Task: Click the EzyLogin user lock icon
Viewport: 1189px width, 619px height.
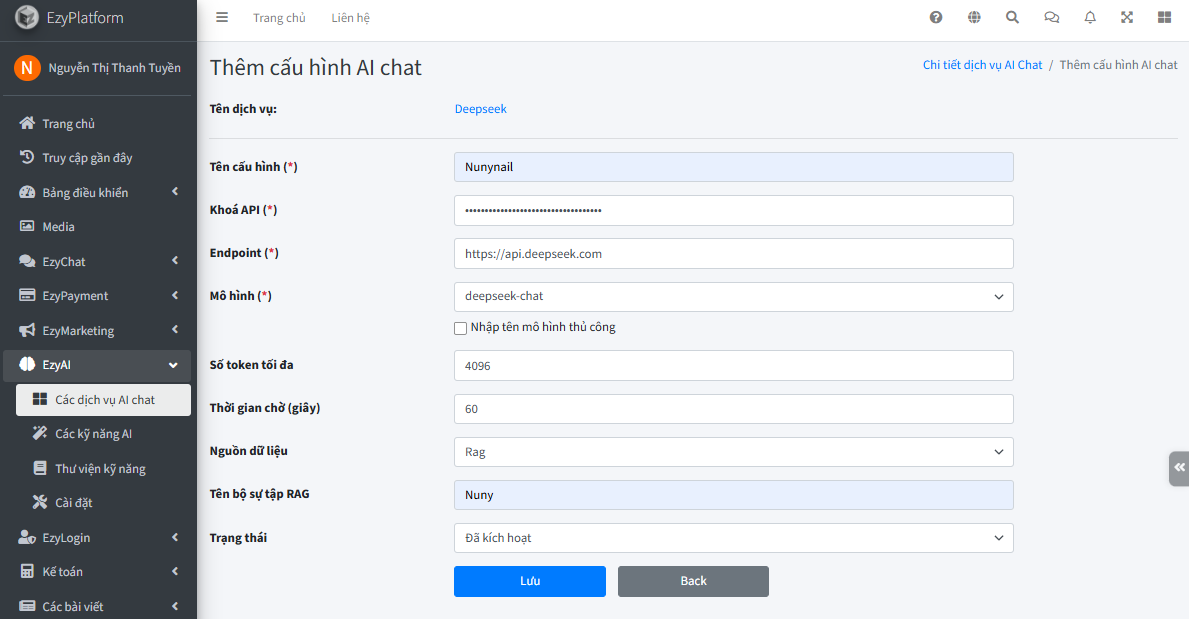Action: [x=27, y=537]
